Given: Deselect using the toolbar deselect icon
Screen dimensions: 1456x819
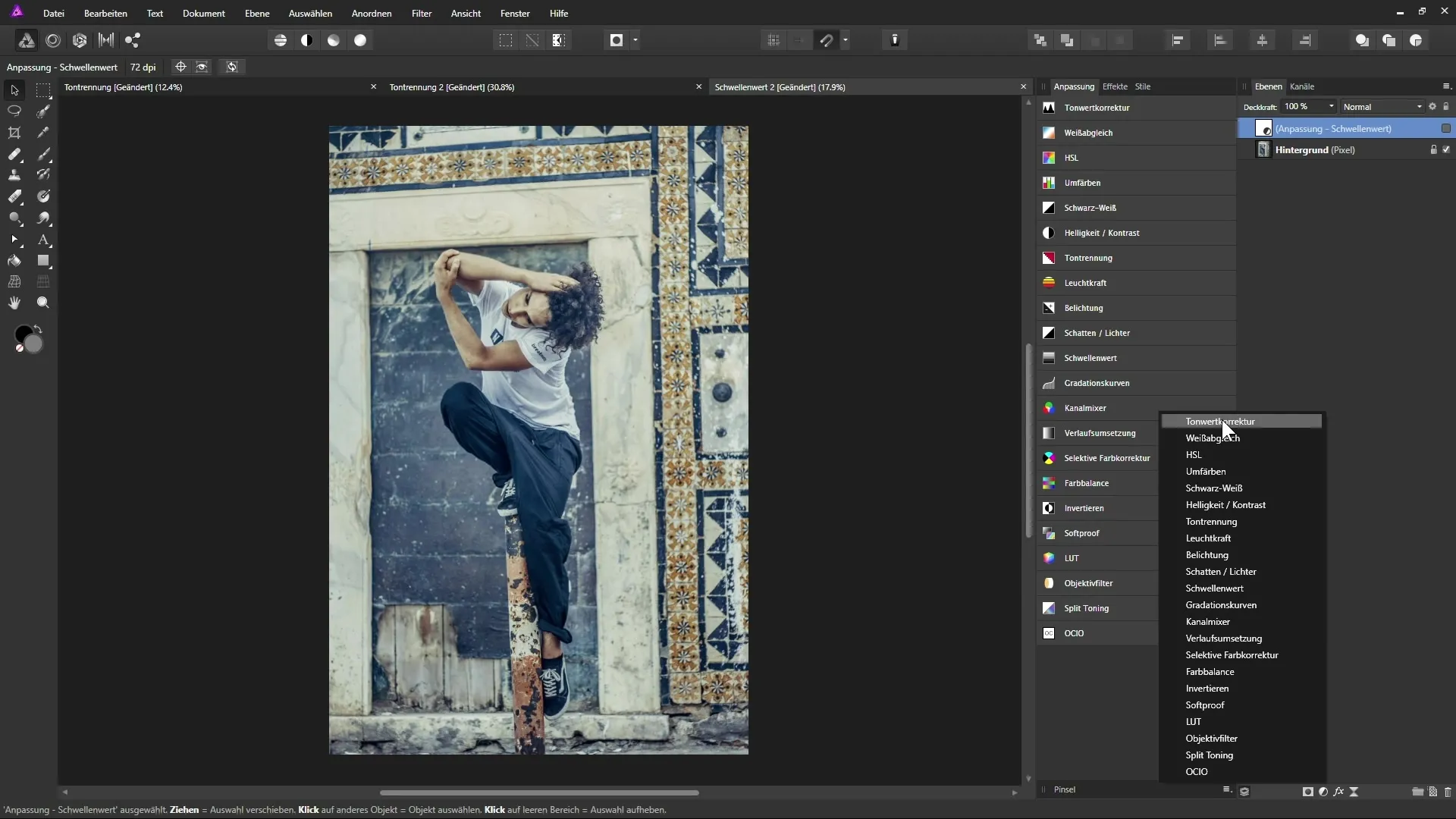Looking at the screenshot, I should (532, 40).
